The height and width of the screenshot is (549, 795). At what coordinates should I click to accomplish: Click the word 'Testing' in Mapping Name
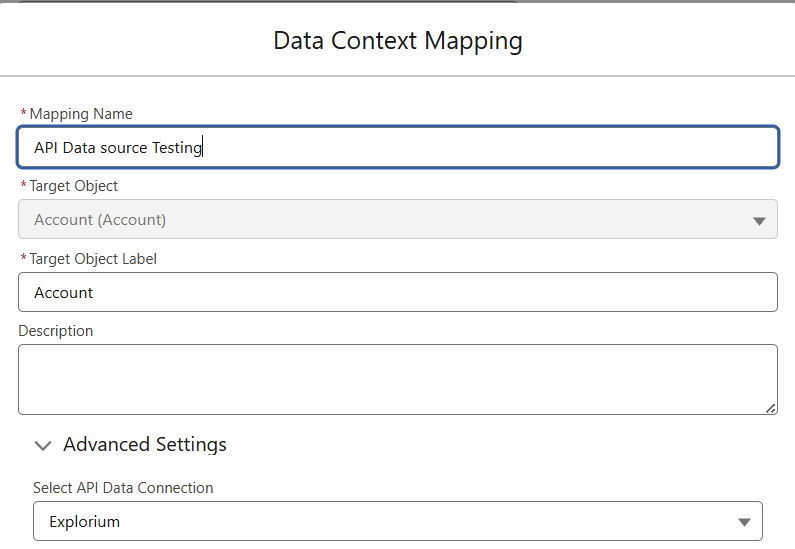click(x=176, y=148)
